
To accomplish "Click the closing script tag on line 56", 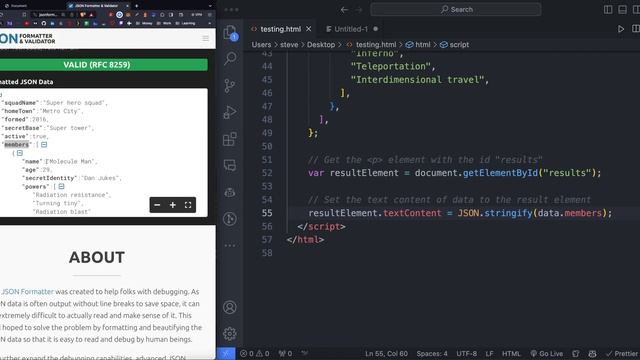I will (x=321, y=226).
